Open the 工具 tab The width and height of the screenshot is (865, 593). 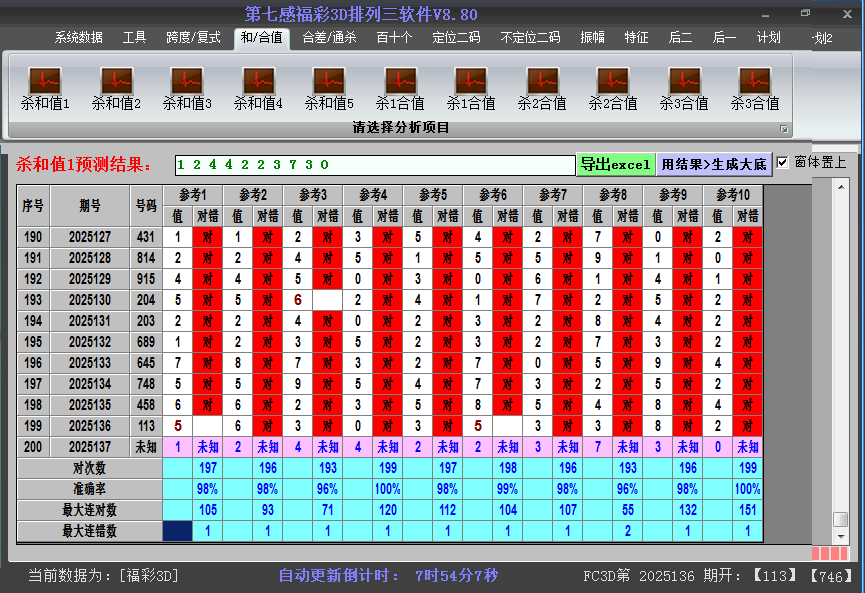pyautogui.click(x=134, y=38)
